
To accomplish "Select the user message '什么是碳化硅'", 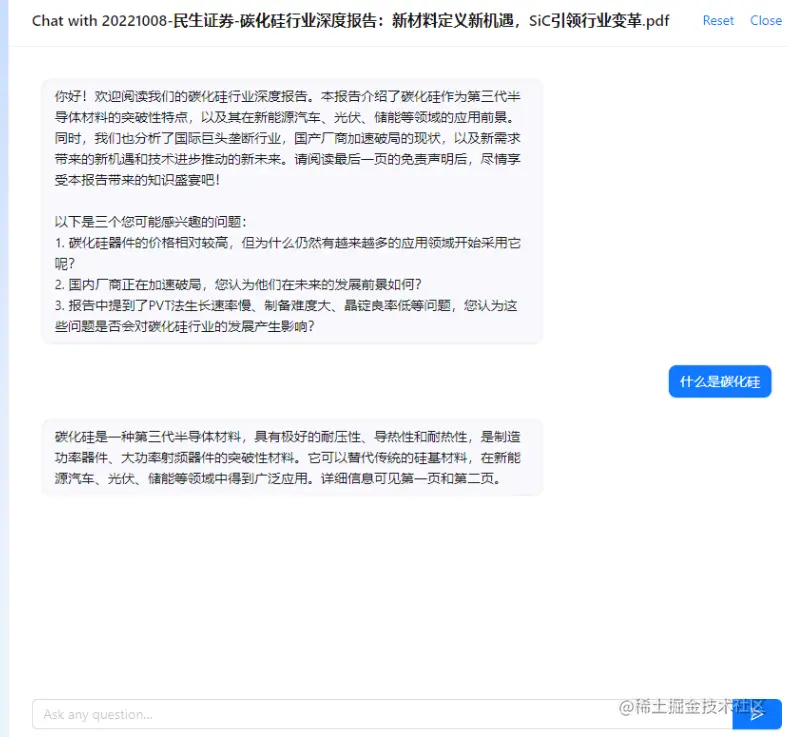I will click(720, 381).
